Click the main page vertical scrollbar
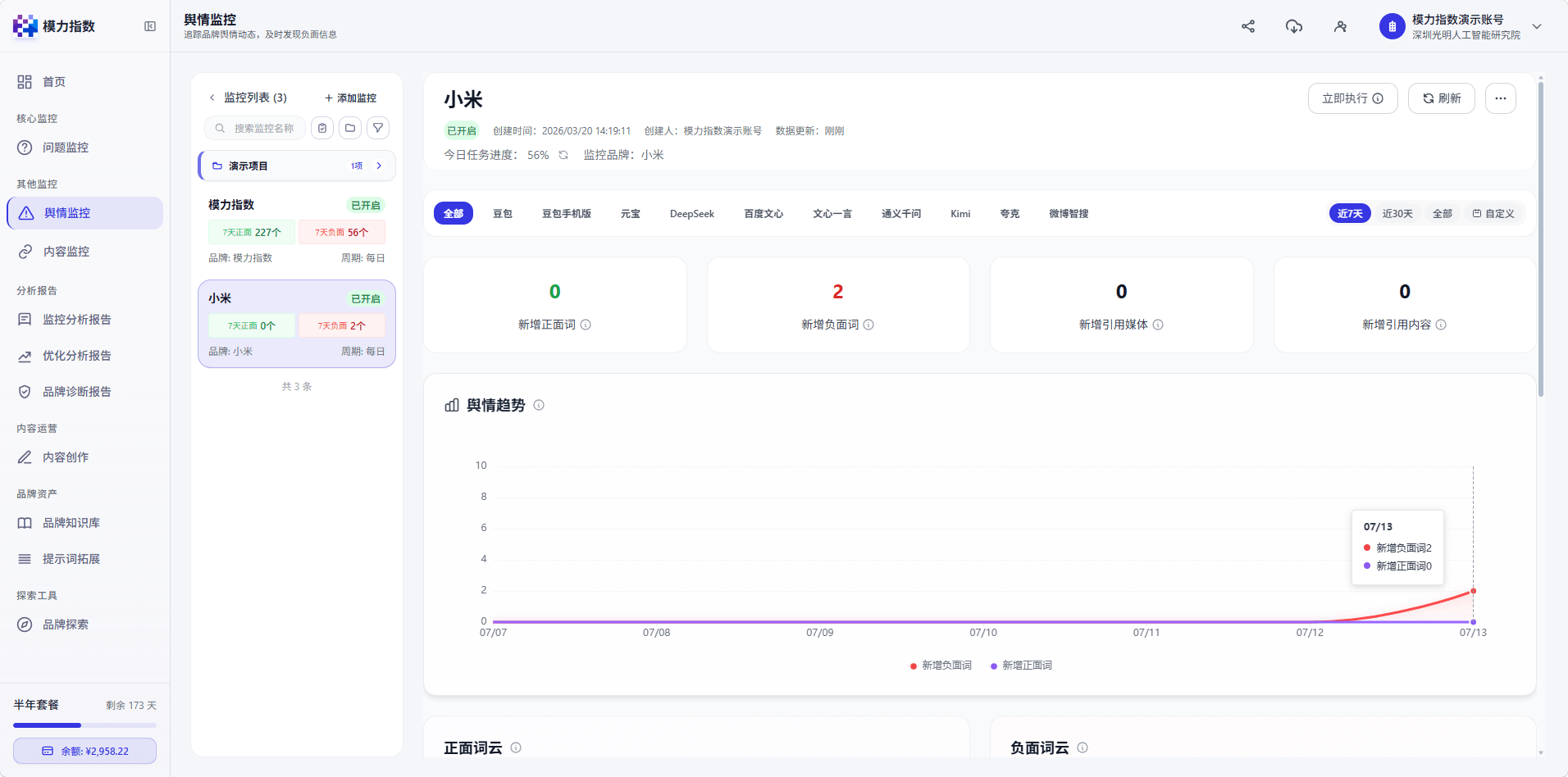 [x=1541, y=239]
